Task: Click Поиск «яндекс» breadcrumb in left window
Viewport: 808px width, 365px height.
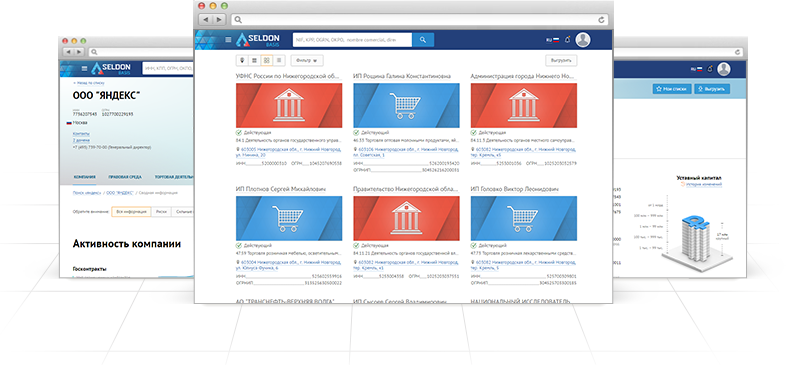Action: tap(88, 193)
